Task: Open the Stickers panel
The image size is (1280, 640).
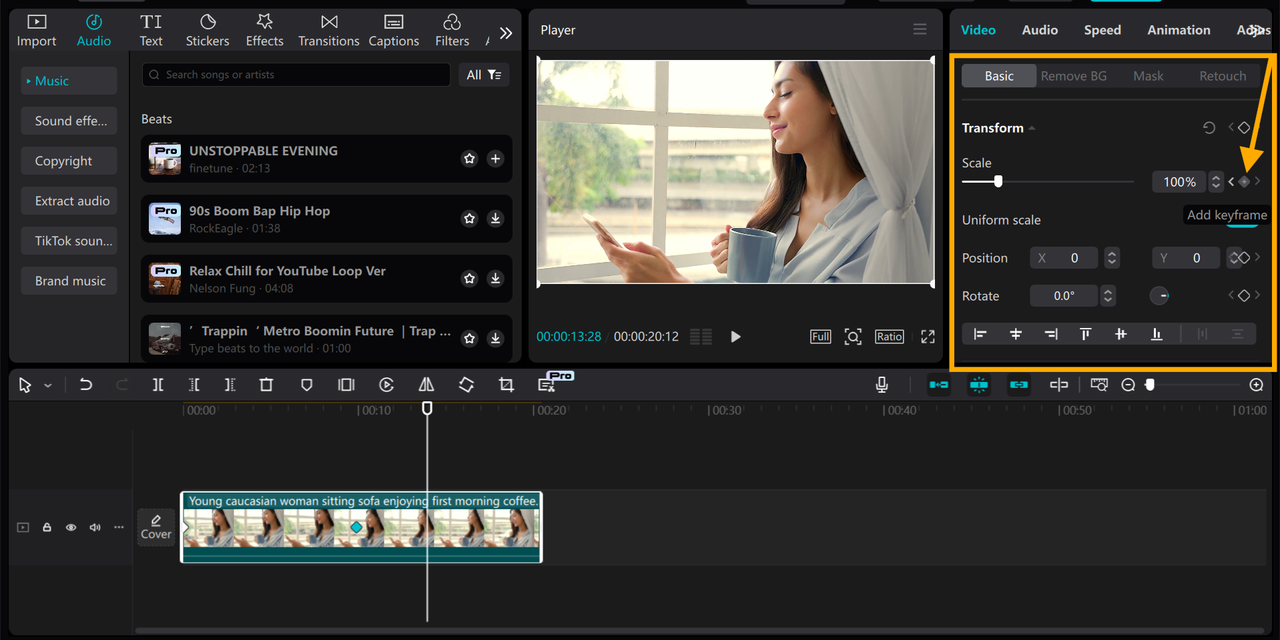Action: [207, 30]
